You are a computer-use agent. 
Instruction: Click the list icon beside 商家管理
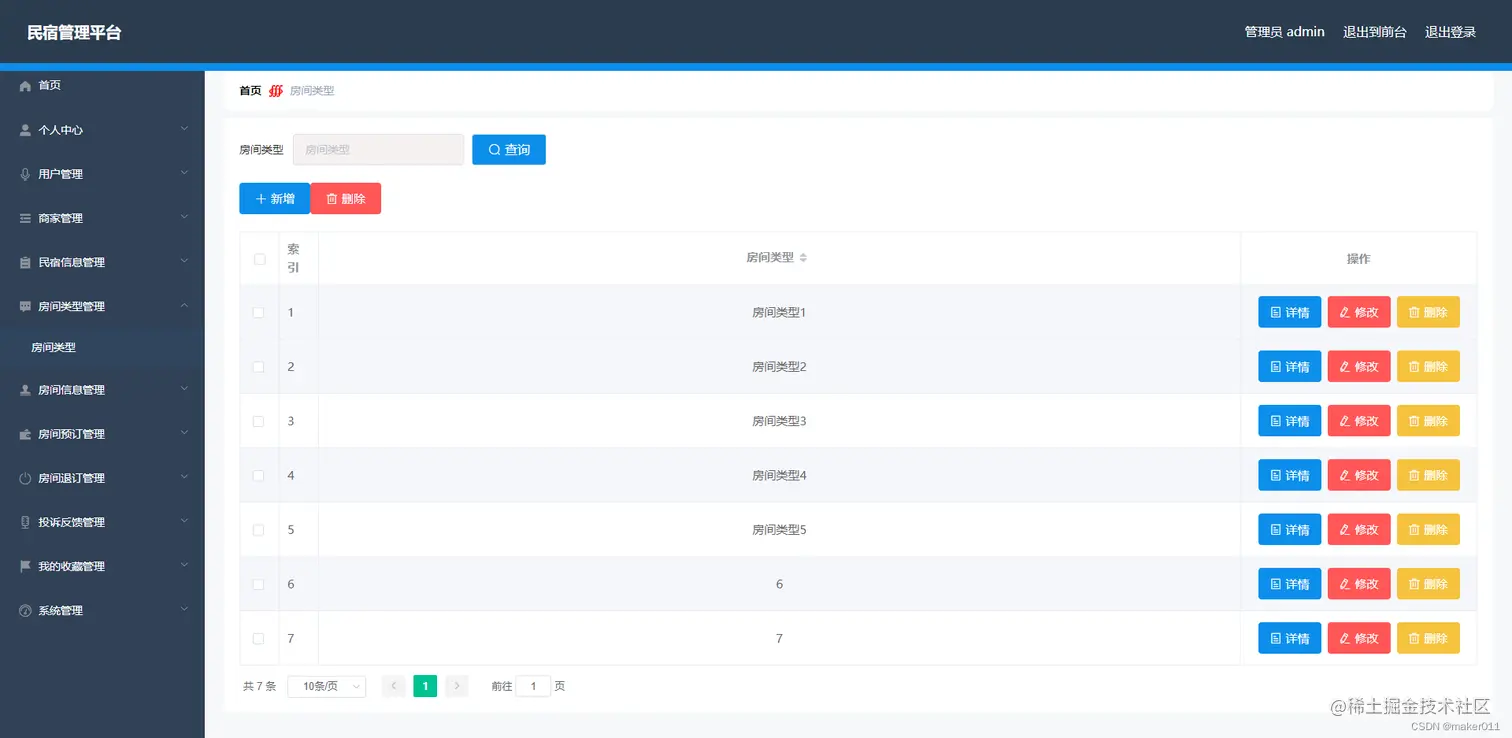click(x=26, y=218)
